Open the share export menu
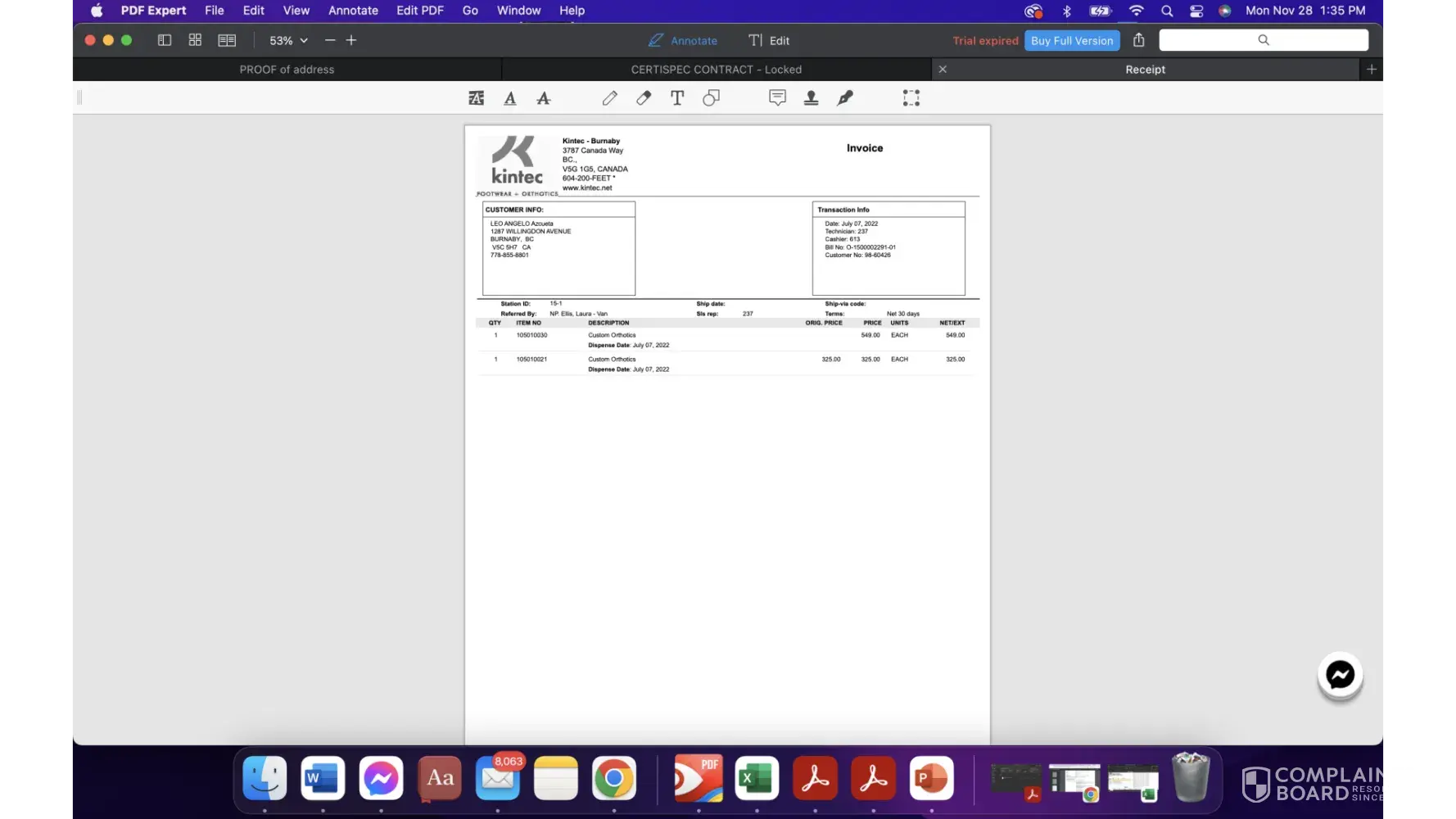Image resolution: width=1456 pixels, height=819 pixels. pyautogui.click(x=1138, y=40)
